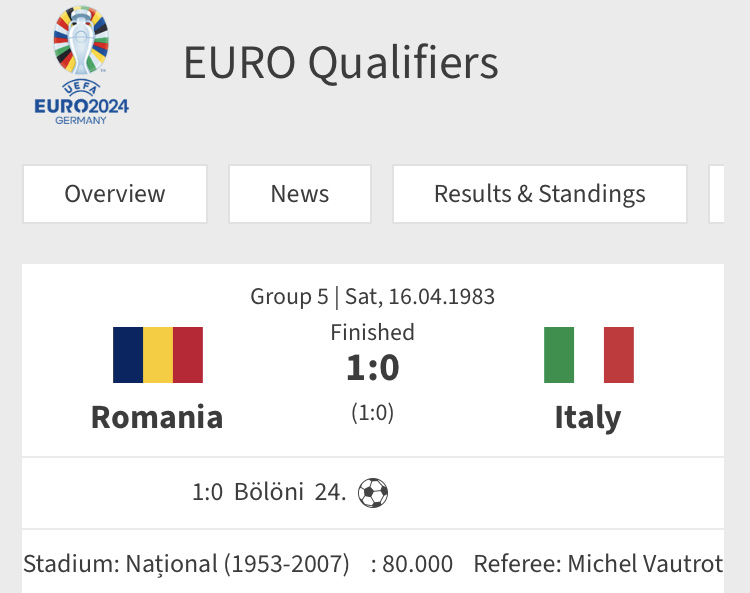Click the Group 5 label

tap(289, 297)
